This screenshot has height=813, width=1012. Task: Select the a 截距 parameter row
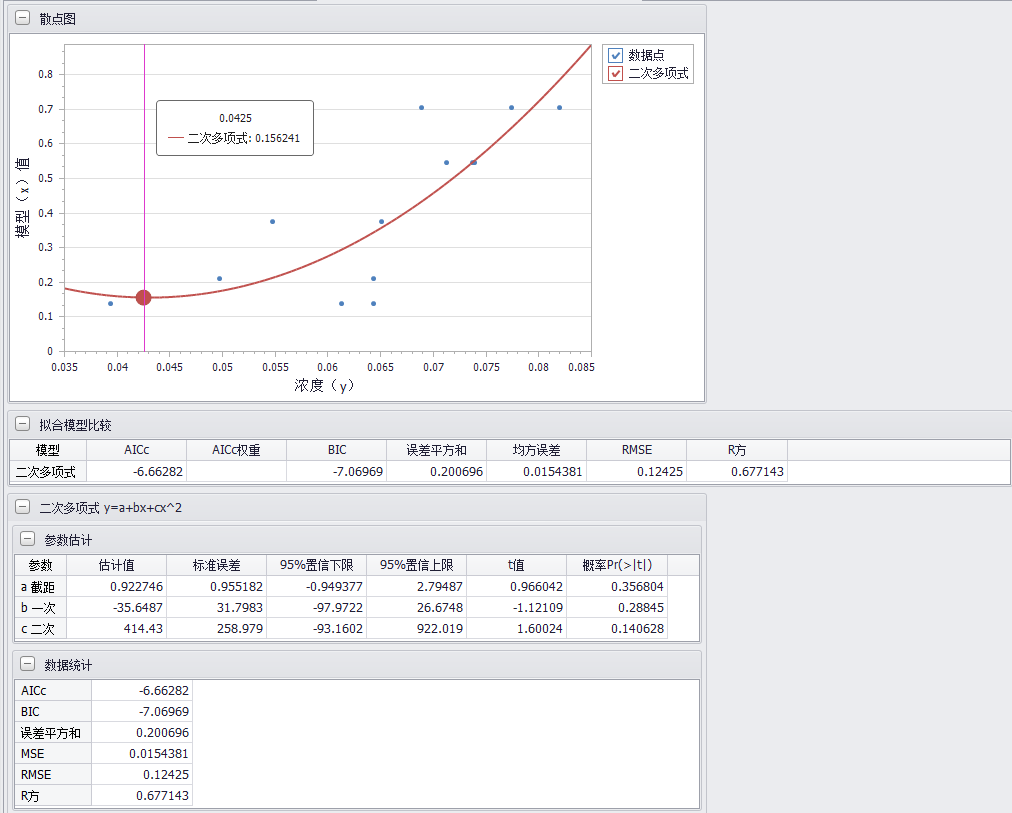click(x=40, y=586)
